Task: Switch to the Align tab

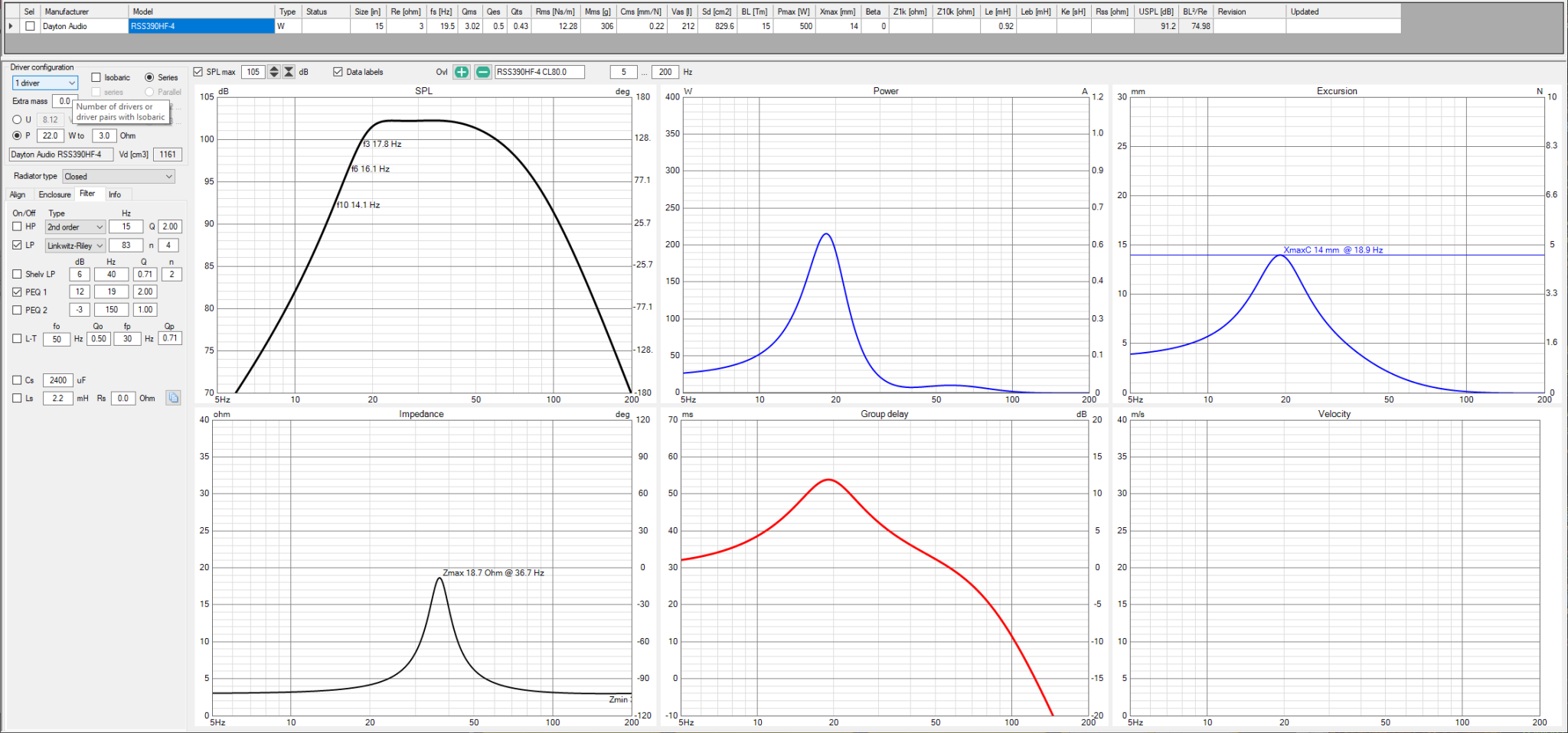Action: coord(18,194)
